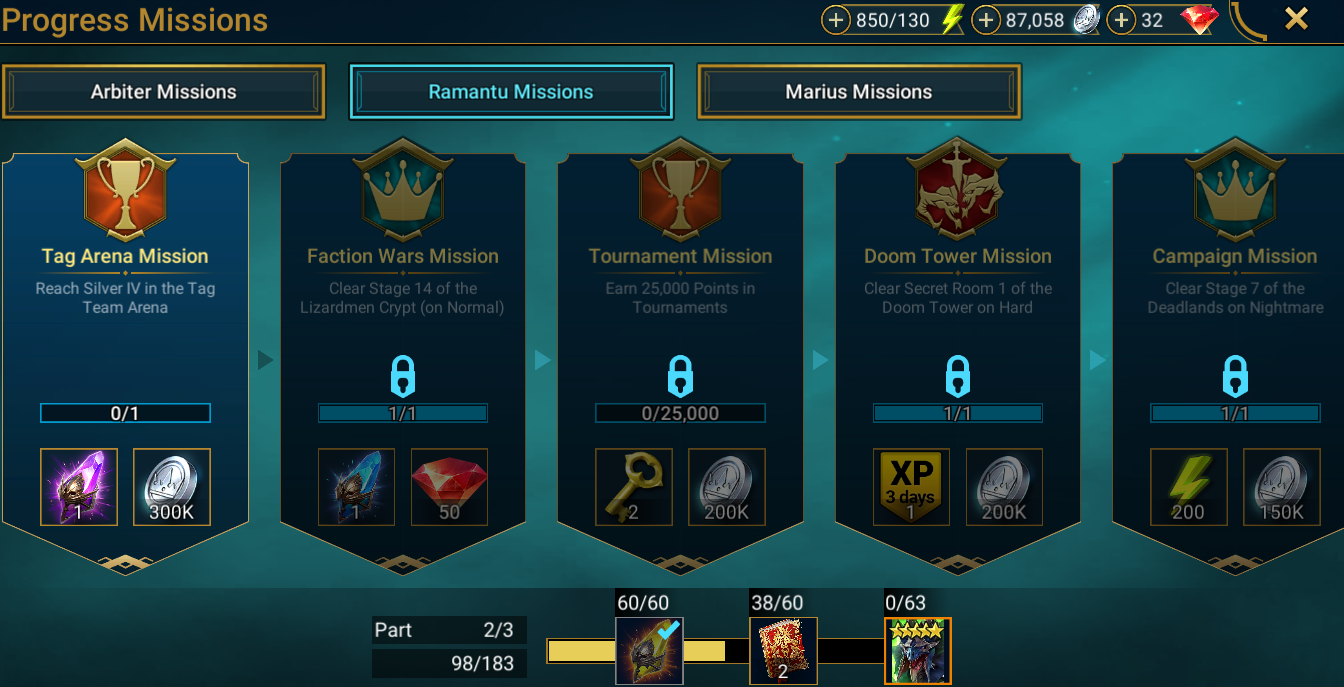Select the XP 3 days boost reward

[912, 487]
